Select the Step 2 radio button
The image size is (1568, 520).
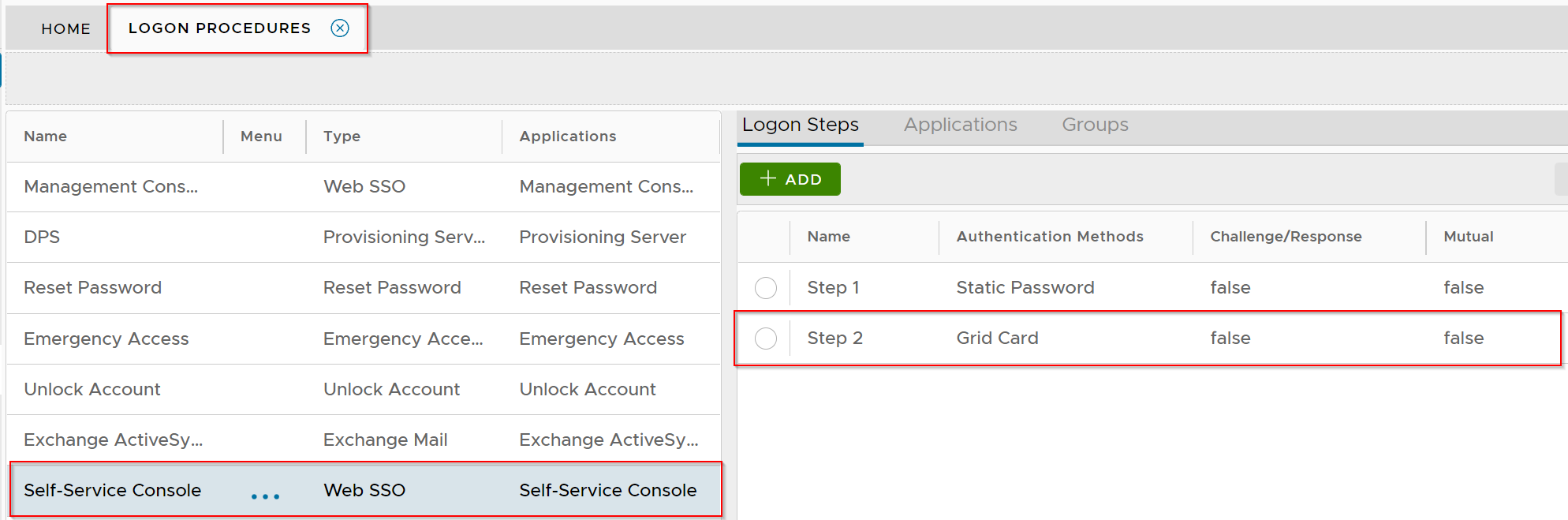[x=765, y=339]
